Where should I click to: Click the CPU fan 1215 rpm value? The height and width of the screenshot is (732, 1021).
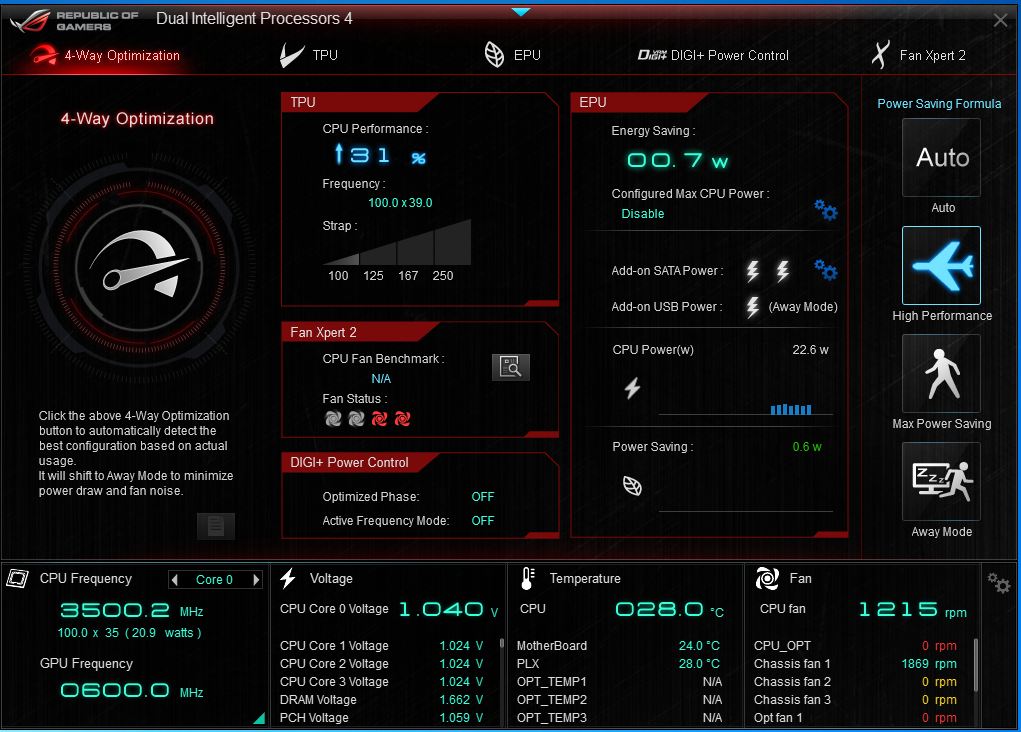[x=913, y=610]
